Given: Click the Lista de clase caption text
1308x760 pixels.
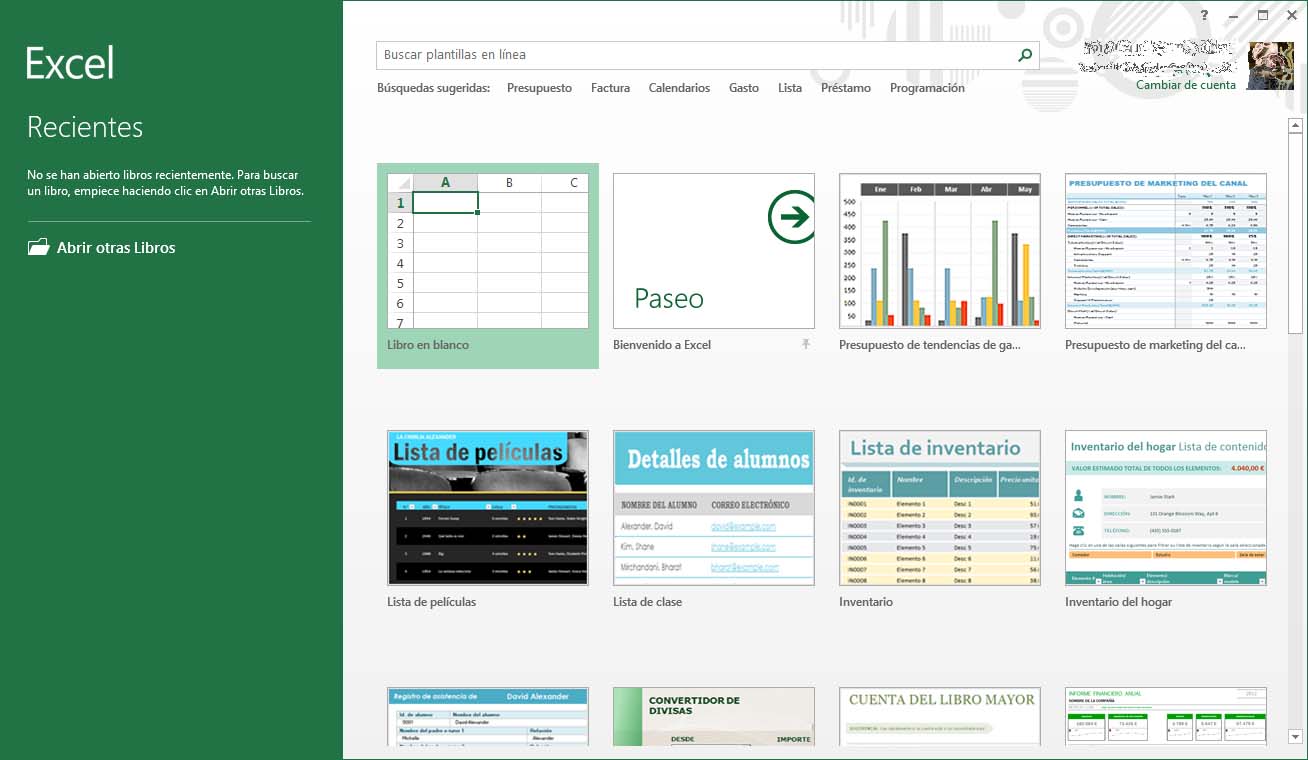Looking at the screenshot, I should point(648,602).
